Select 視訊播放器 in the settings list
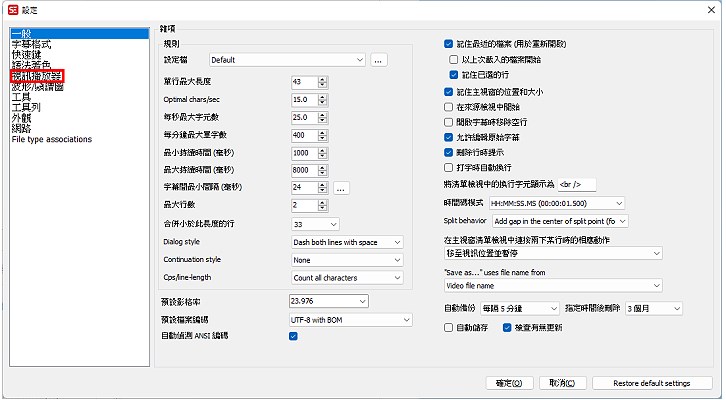726x400 pixels. pyautogui.click(x=37, y=76)
